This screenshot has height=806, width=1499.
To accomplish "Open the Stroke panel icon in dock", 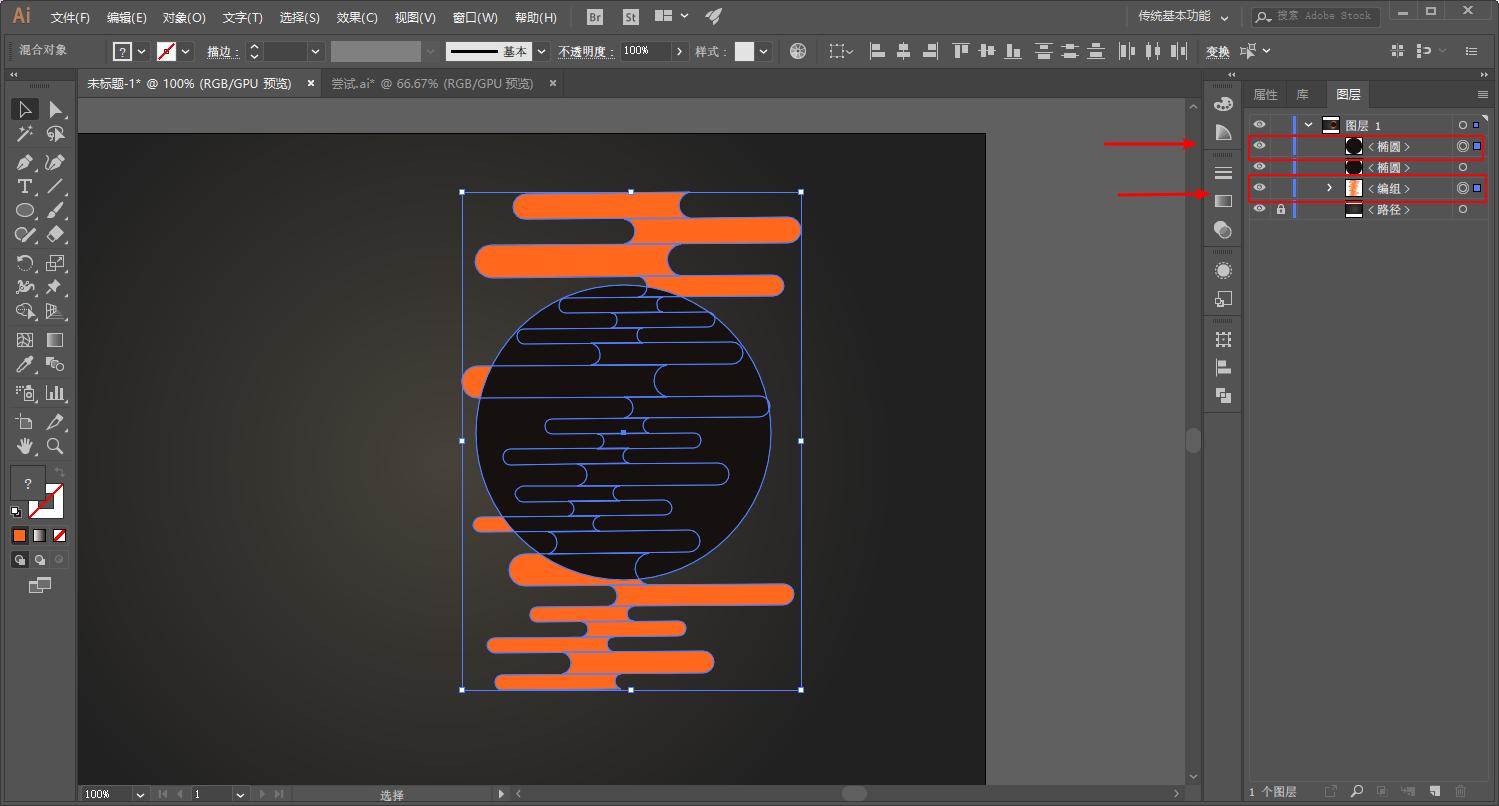I will point(1223,173).
